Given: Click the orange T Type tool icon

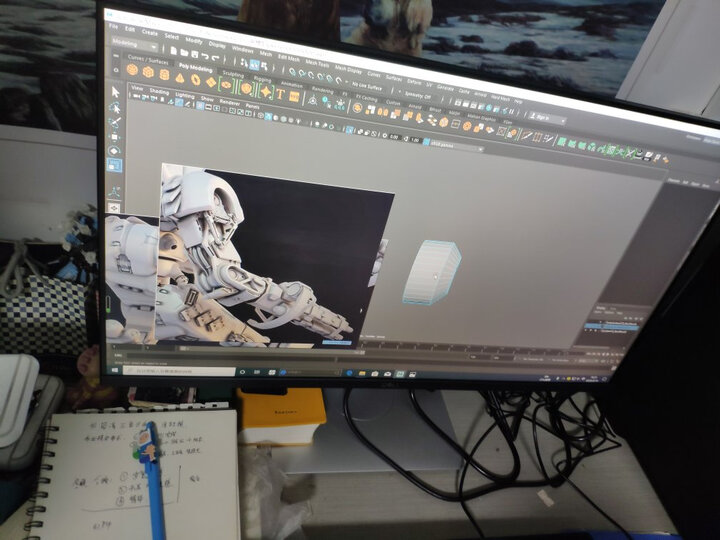Looking at the screenshot, I should (280, 95).
